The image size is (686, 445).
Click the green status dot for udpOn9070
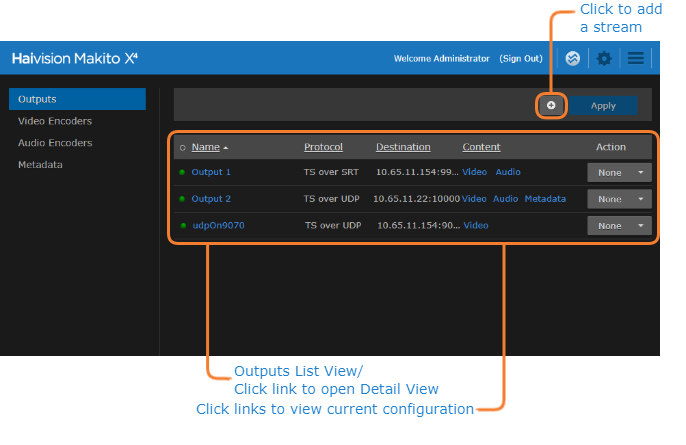tap(182, 226)
